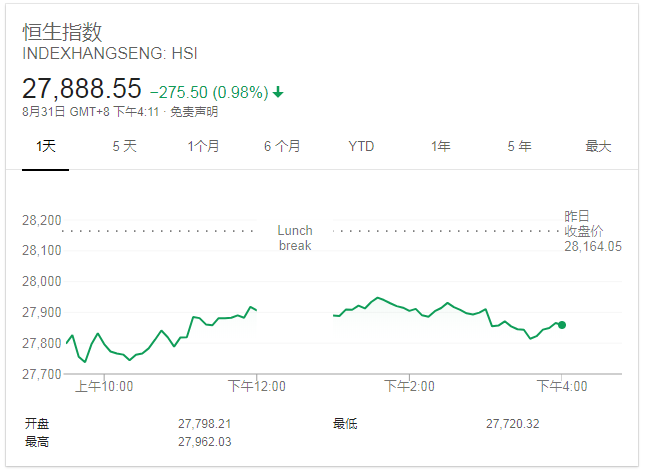Click the −275.50 (0.98%) change value
The width and height of the screenshot is (647, 473).
(x=209, y=92)
